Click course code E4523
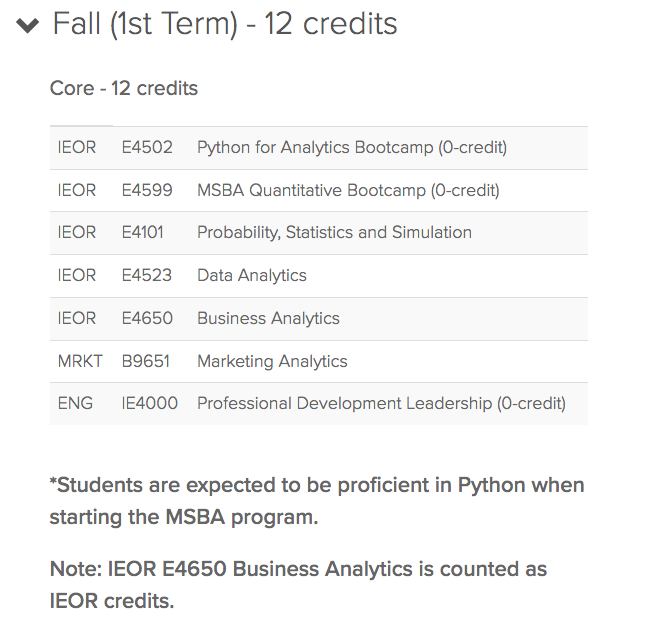Screen dimensions: 652x629 point(147,275)
